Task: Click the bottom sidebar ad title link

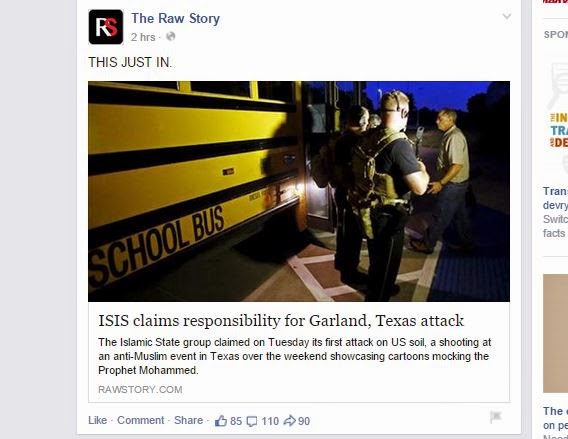Action: 555,418
